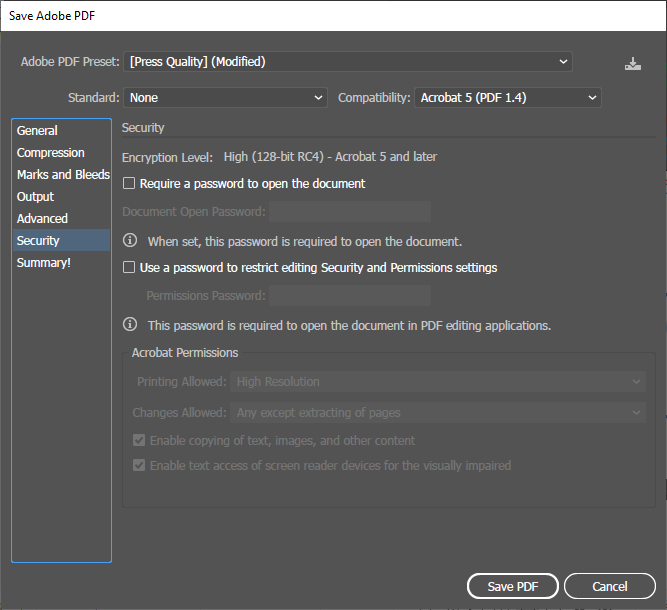Screen dimensions: 667x610
Task: Click the Cancel button
Action: coord(610,587)
